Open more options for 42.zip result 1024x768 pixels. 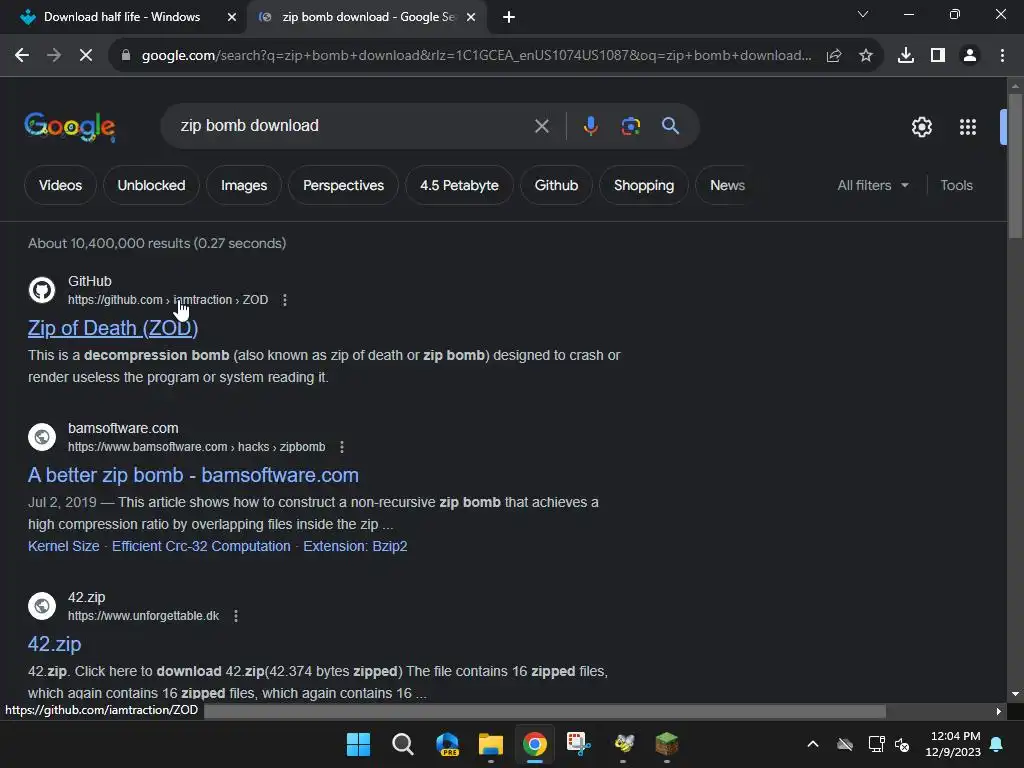(236, 616)
